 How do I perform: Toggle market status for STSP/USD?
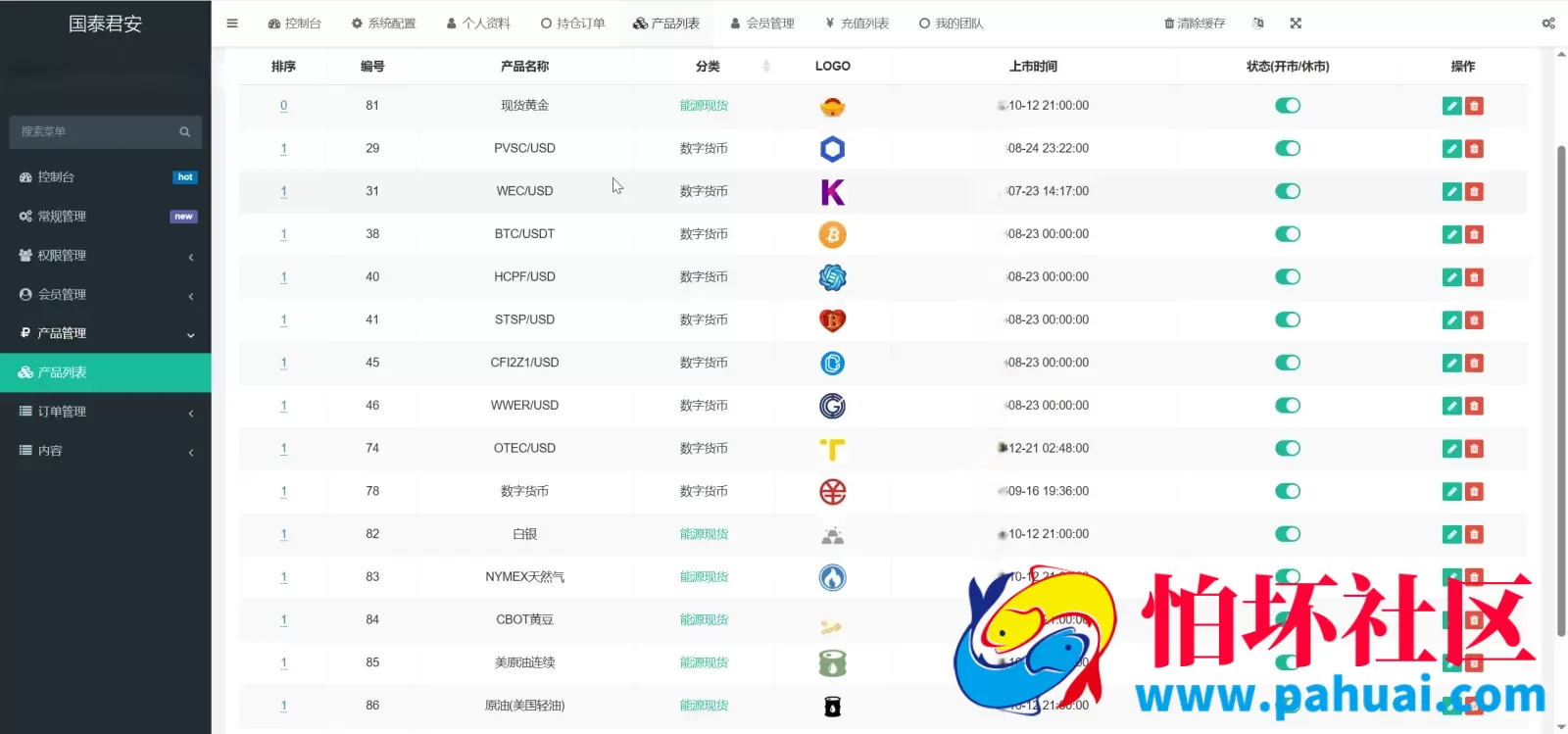(1288, 319)
